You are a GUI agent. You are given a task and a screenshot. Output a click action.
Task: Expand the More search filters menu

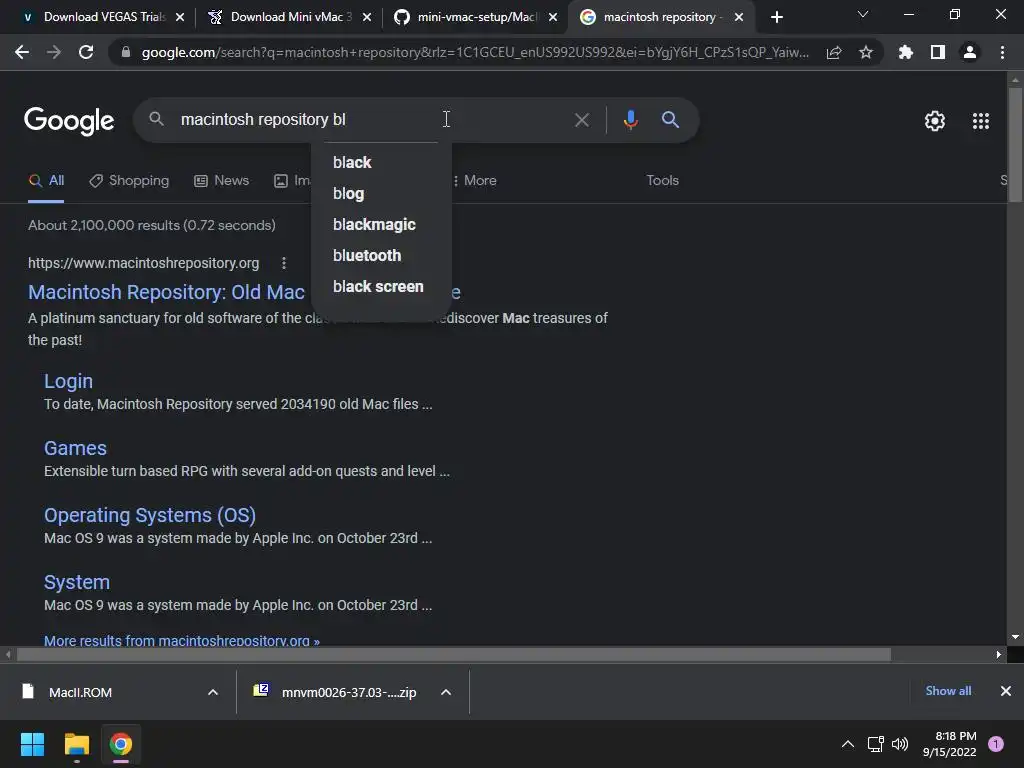(475, 181)
